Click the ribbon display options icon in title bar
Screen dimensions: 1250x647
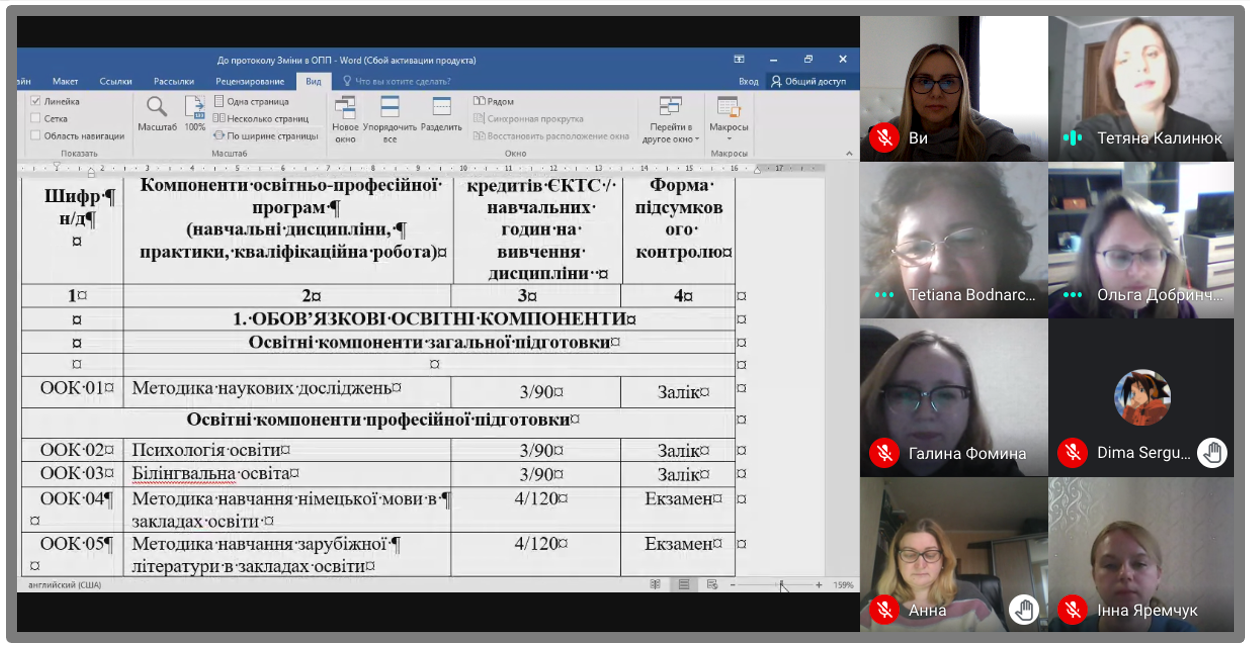pos(739,60)
